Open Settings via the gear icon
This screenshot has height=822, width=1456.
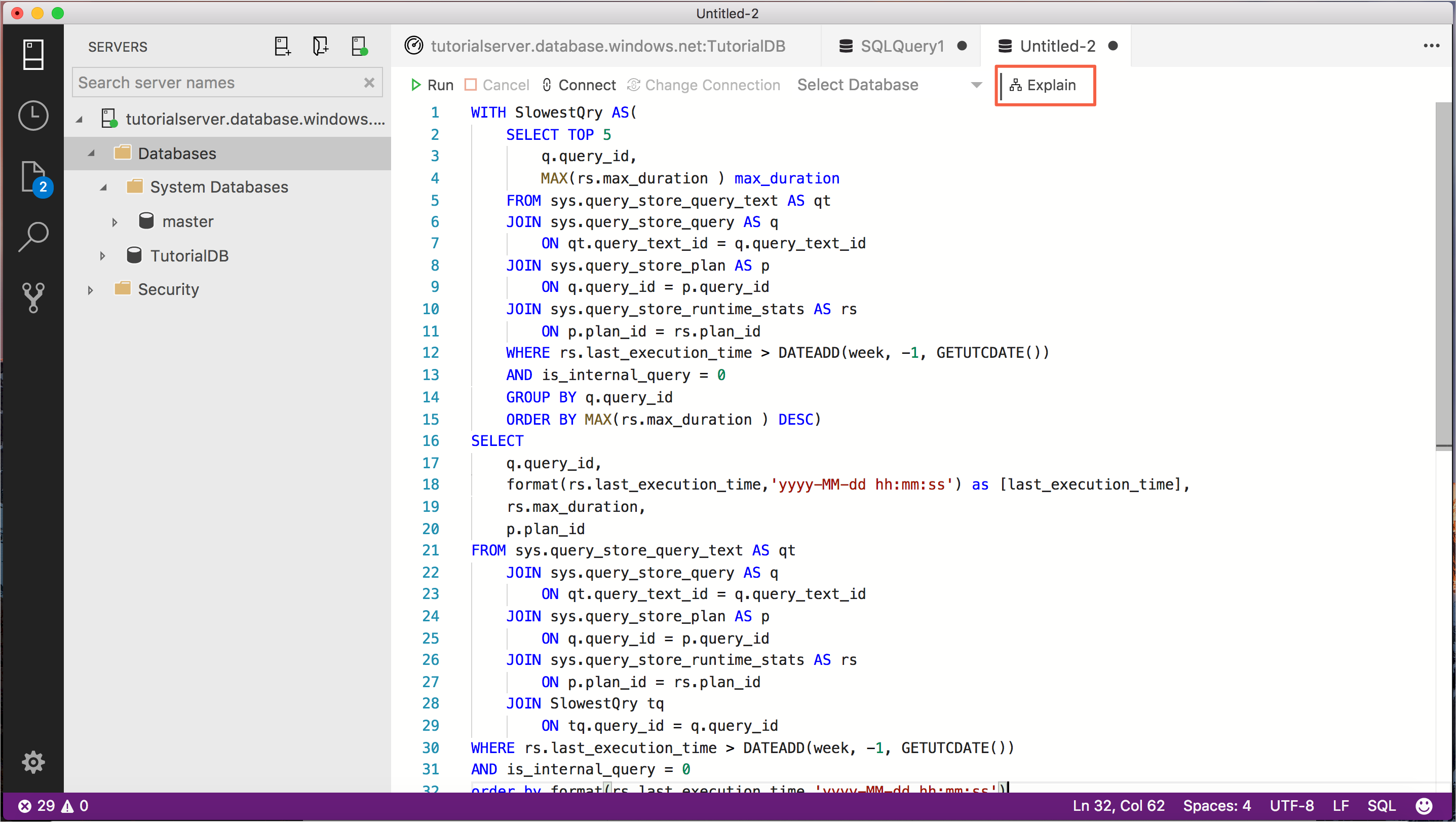pyautogui.click(x=33, y=762)
